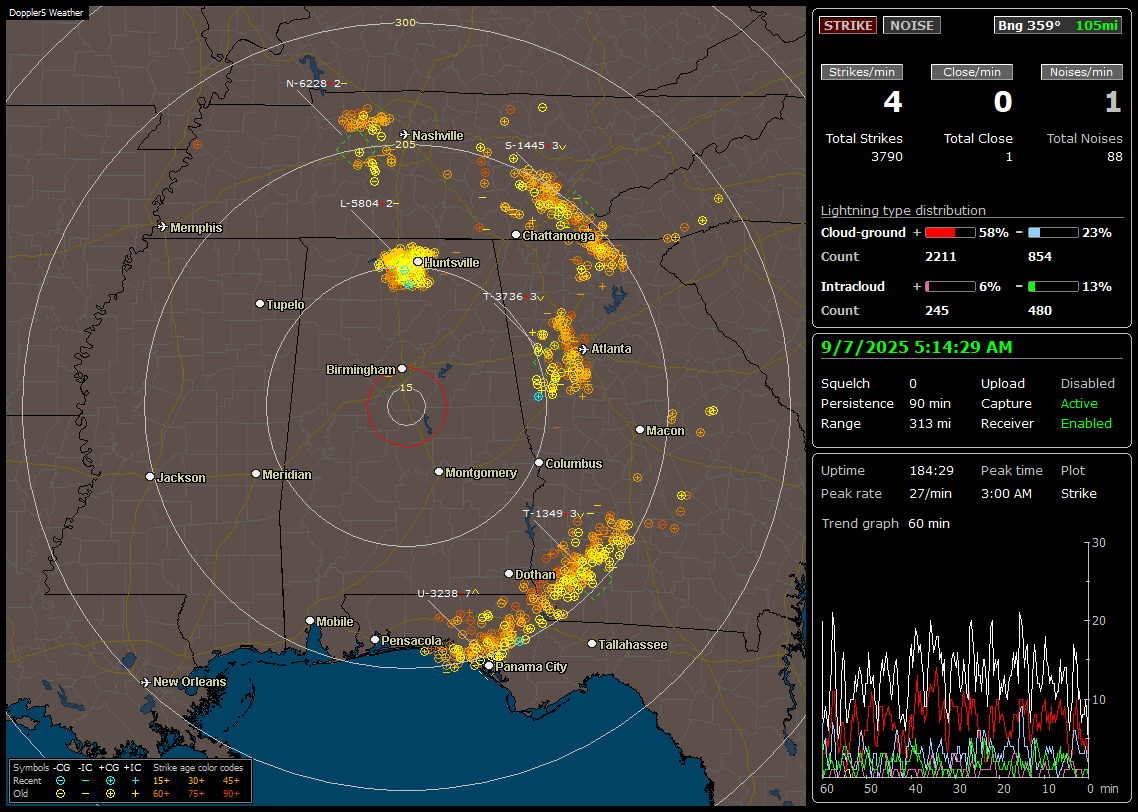Click the Noises/min label box
Screen dimensions: 1138x812
pyautogui.click(x=1081, y=72)
